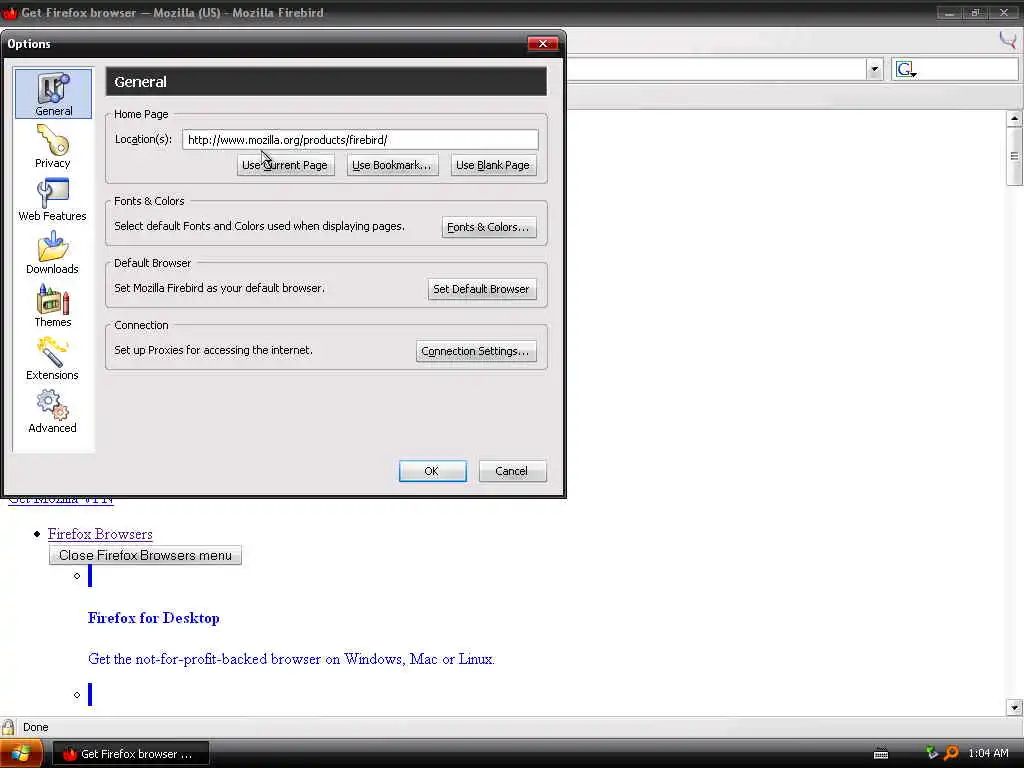Click the Done status bar text
The image size is (1024, 768).
click(36, 727)
